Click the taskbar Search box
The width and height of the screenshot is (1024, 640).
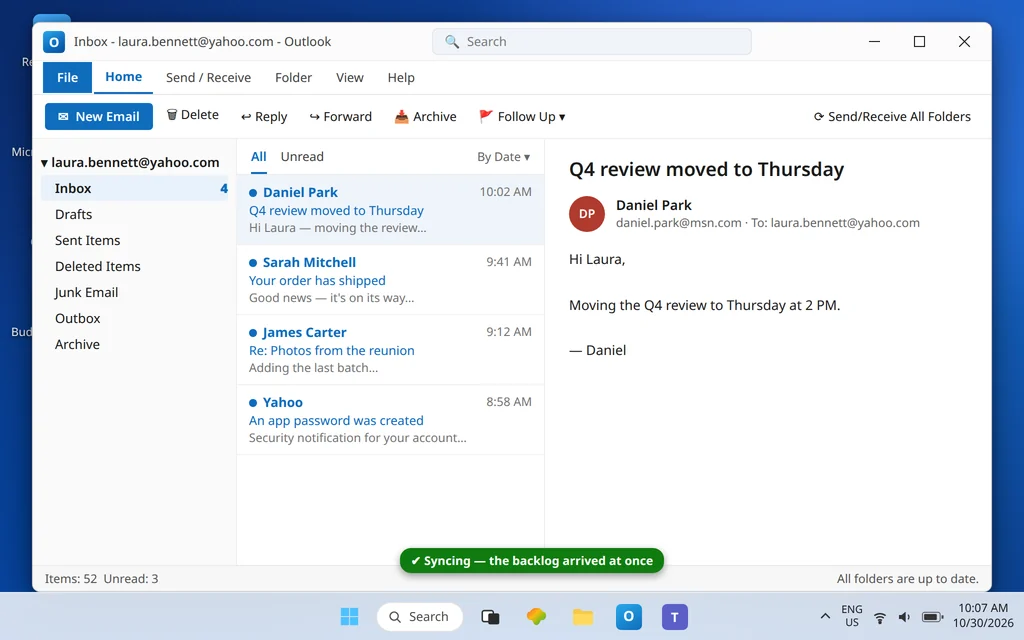point(419,616)
